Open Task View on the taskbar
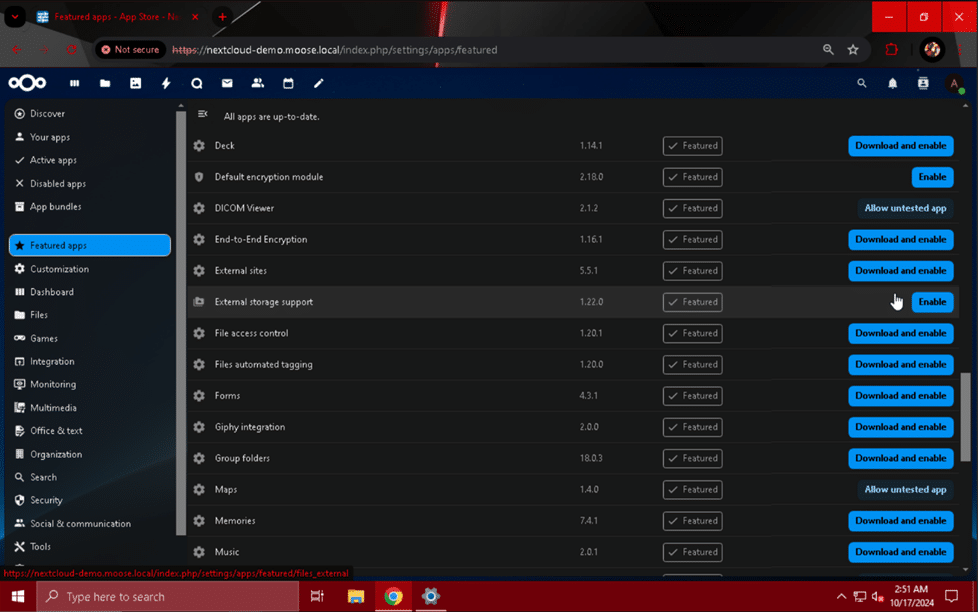978x612 pixels. pyautogui.click(x=317, y=597)
